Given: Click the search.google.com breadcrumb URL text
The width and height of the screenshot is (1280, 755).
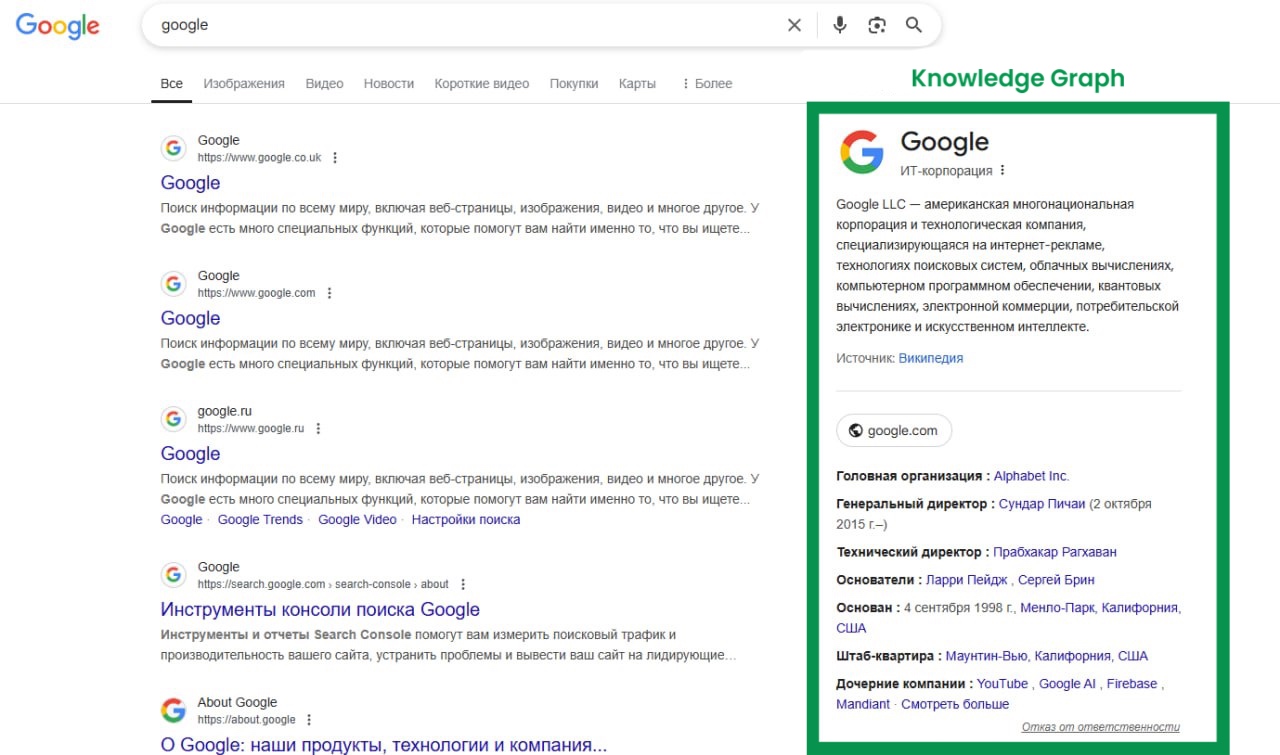Looking at the screenshot, I should [x=323, y=584].
